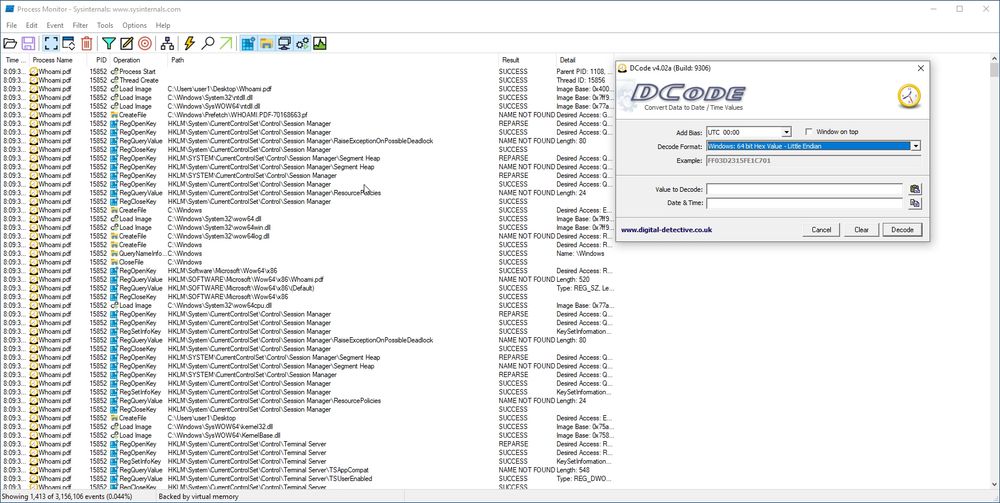Toggle the Show Process and Thread Activity icon
The width and height of the screenshot is (1000, 503).
click(302, 43)
